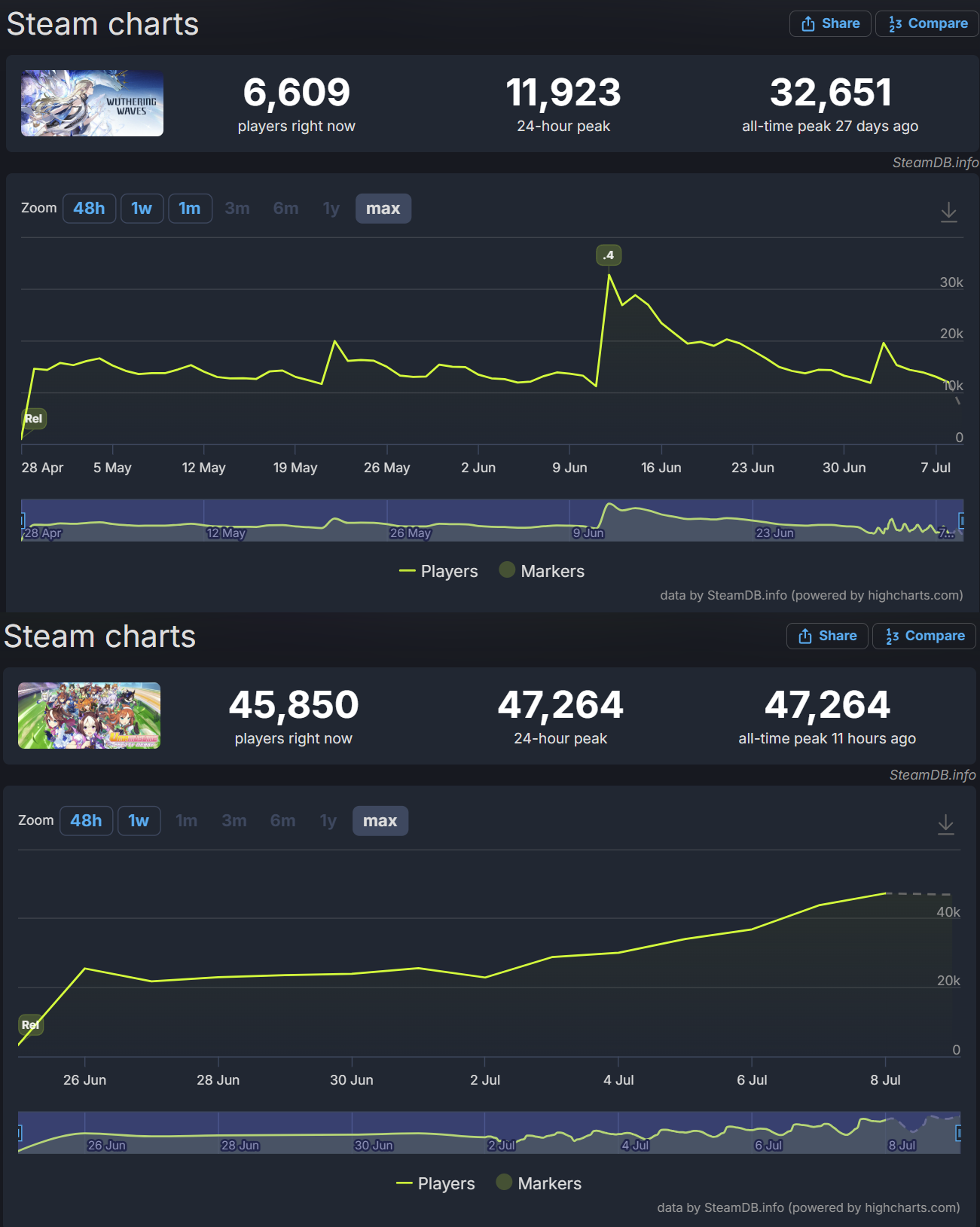The image size is (980, 1227).
Task: Click Rel release marker on bottom chart
Action: [31, 1025]
